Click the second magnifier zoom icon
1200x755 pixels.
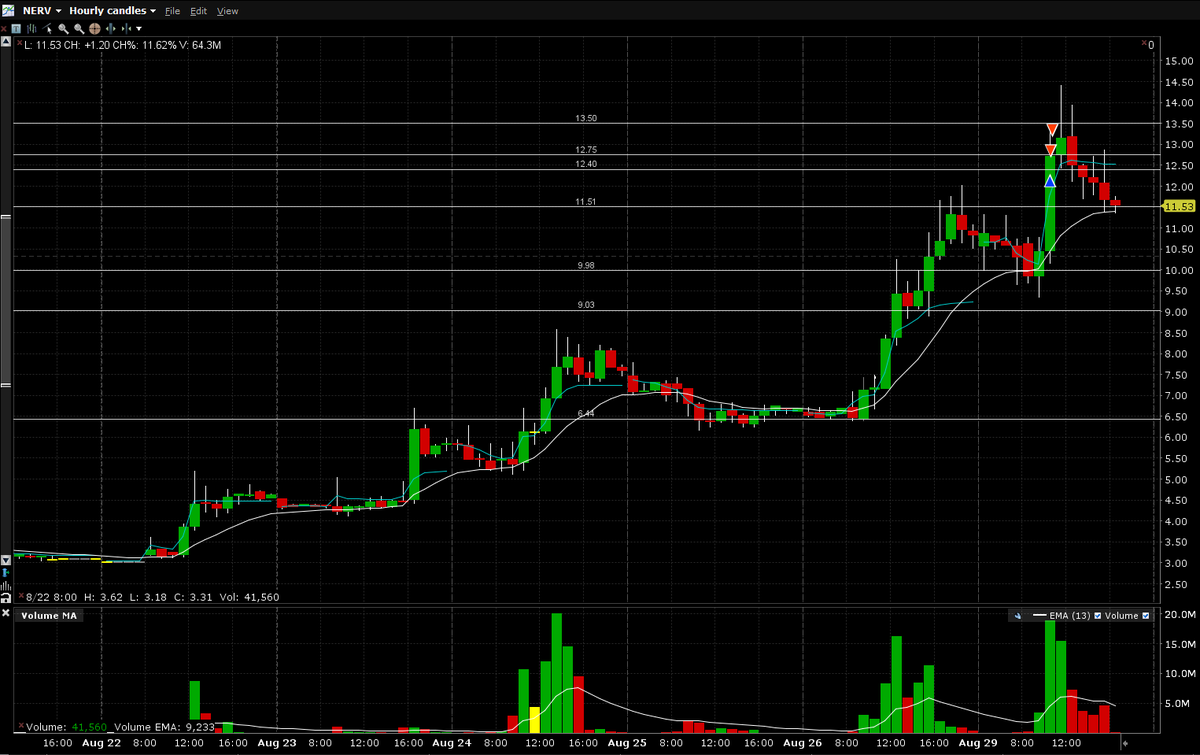(79, 29)
